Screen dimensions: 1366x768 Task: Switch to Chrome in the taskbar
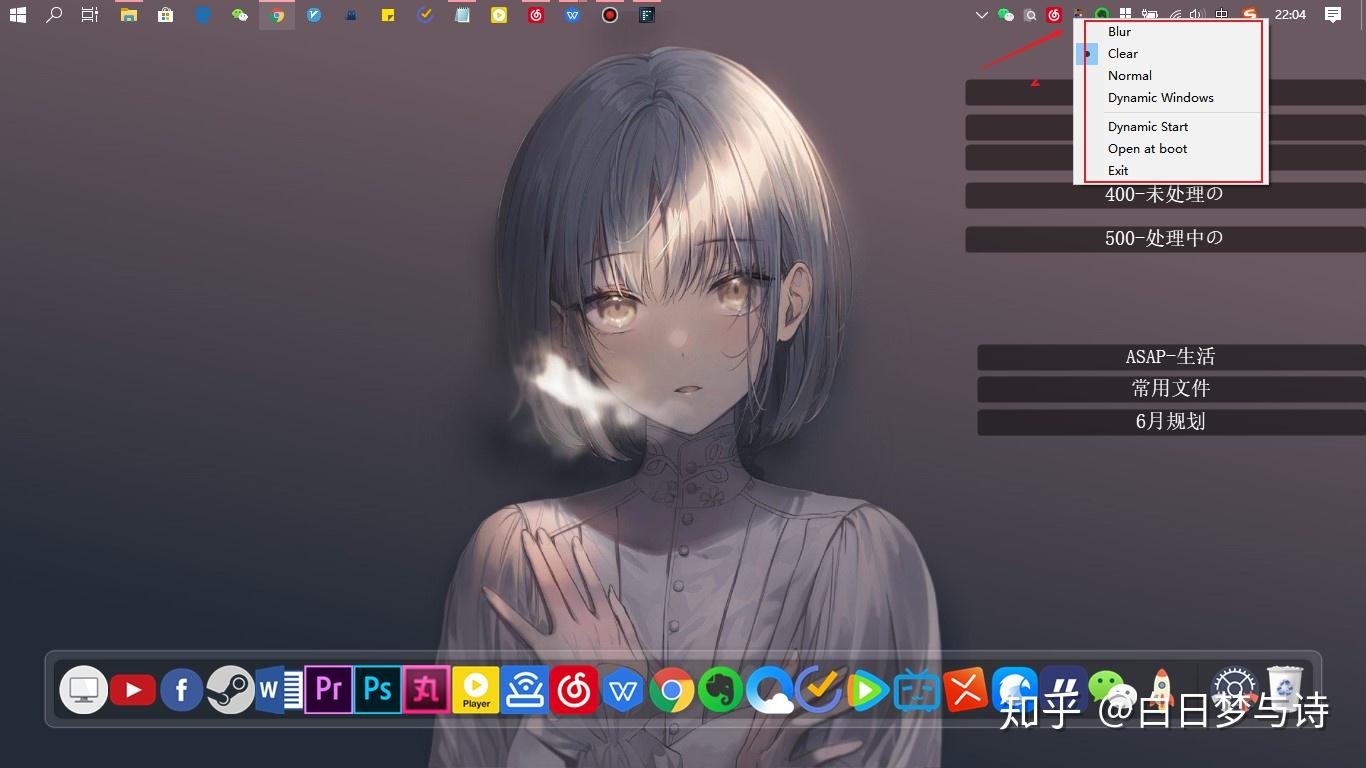coord(277,15)
